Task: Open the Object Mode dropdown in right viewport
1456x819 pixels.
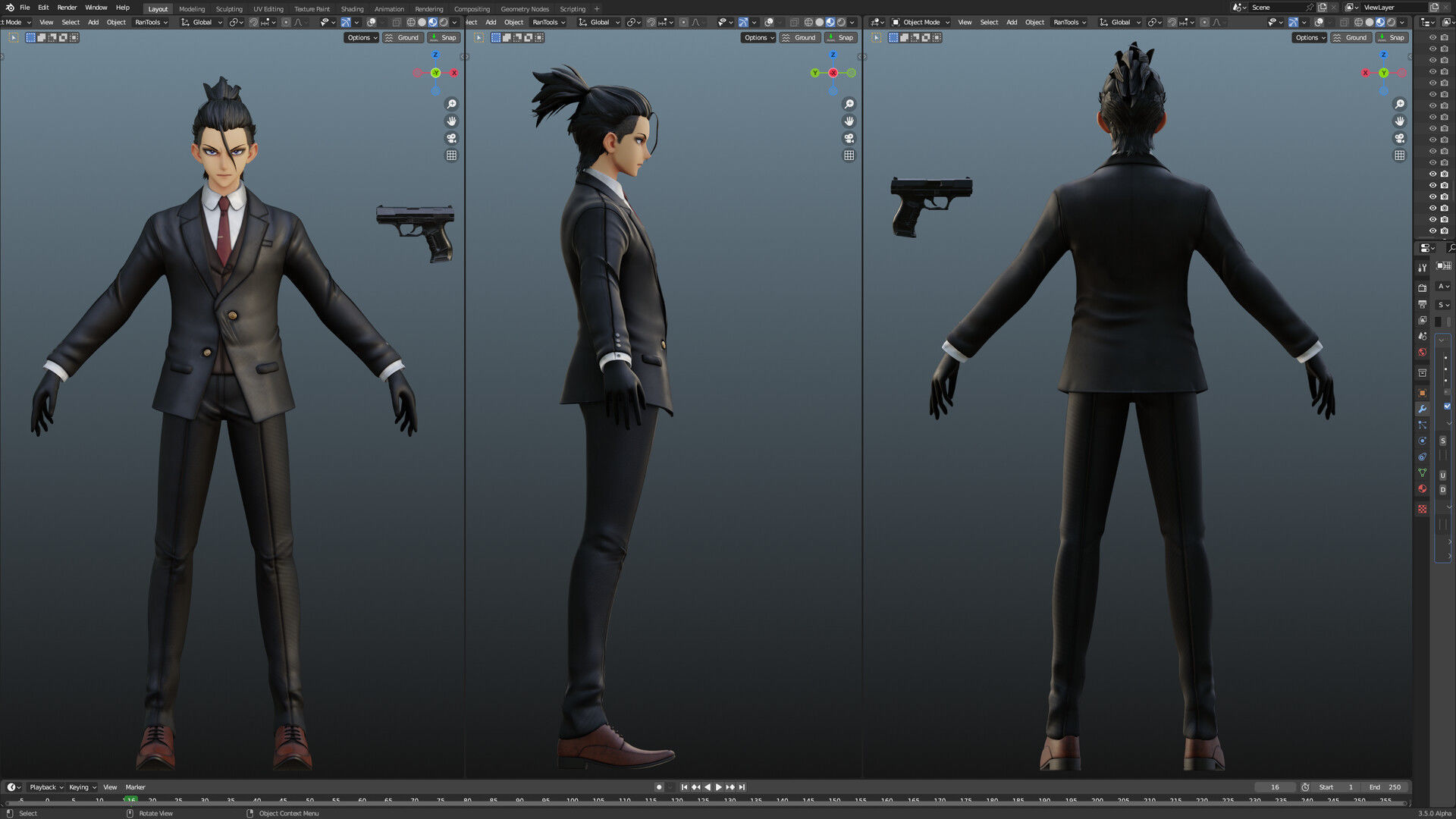Action: tap(921, 23)
